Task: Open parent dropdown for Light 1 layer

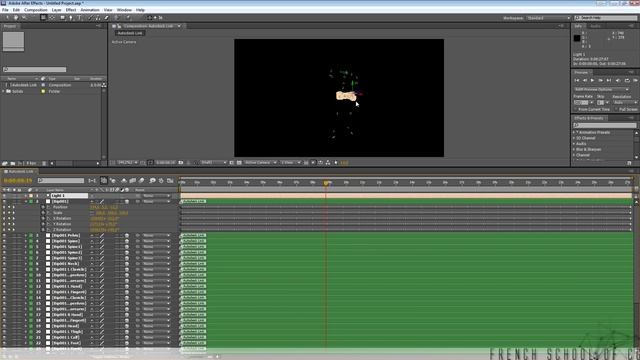Action: point(156,196)
